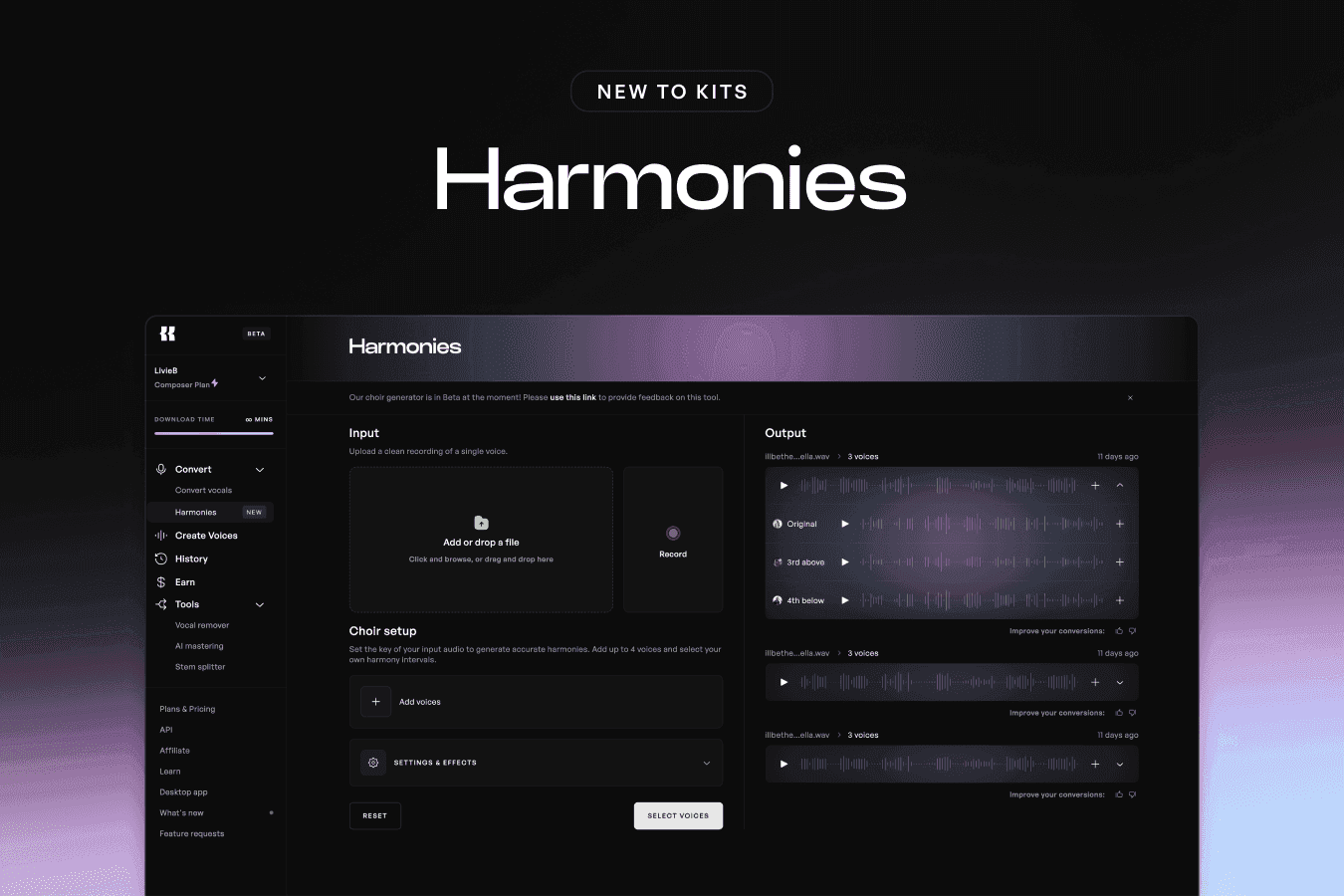Viewport: 1344px width, 896px height.
Task: Collapse the Convert section chevron
Action: pyautogui.click(x=260, y=470)
